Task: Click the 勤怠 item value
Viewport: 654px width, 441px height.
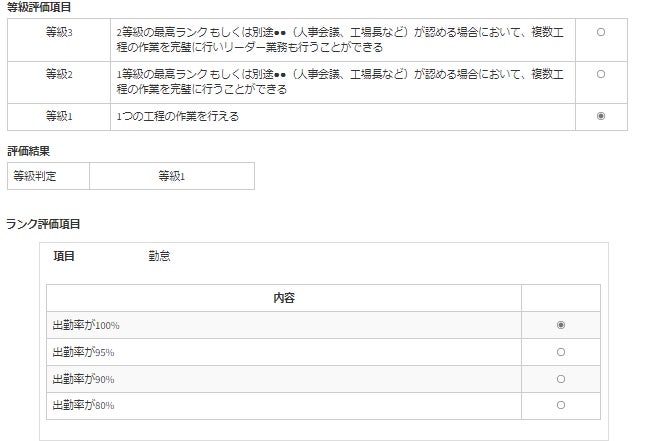Action: point(159,256)
